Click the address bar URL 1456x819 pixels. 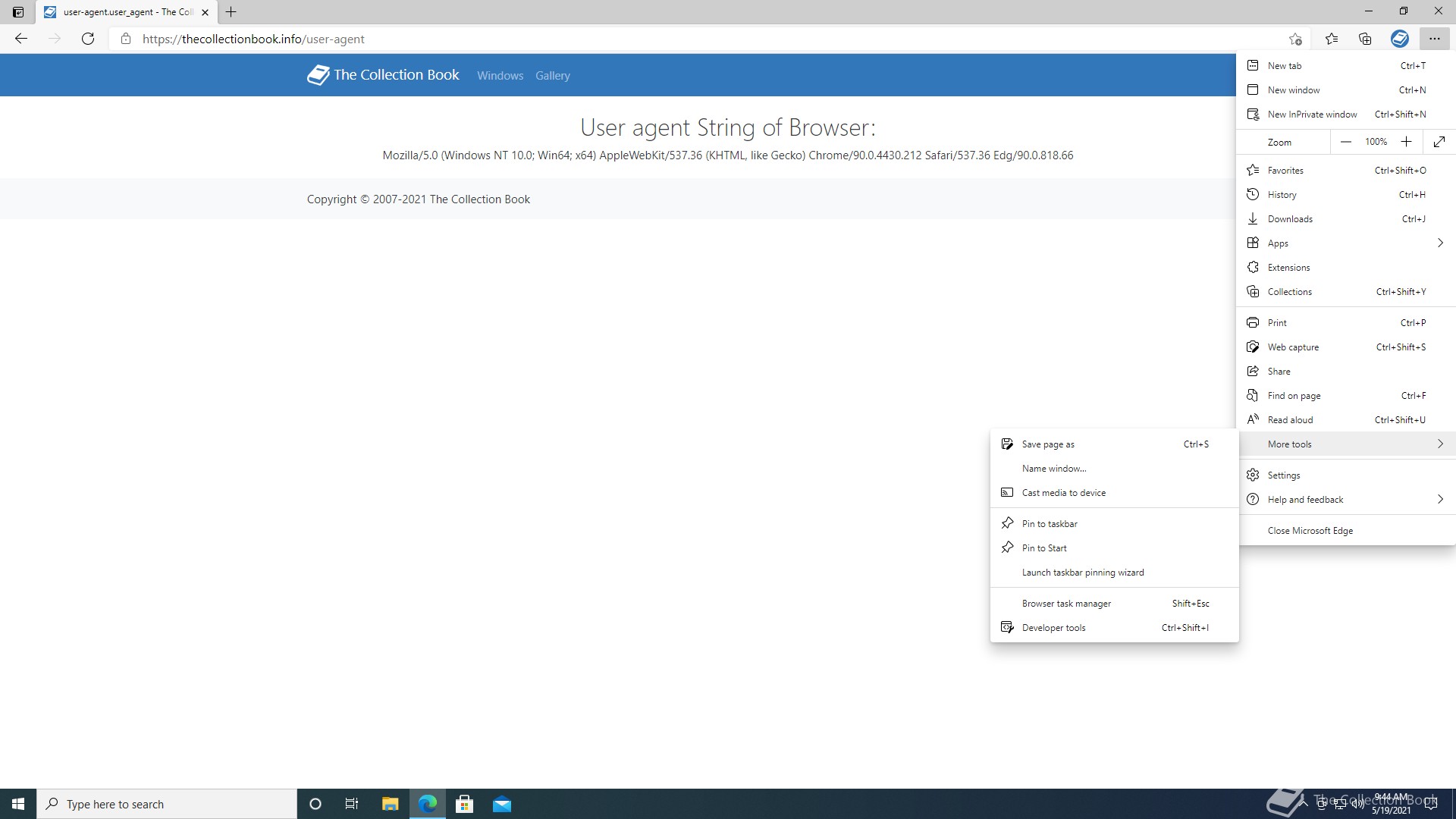click(x=253, y=39)
